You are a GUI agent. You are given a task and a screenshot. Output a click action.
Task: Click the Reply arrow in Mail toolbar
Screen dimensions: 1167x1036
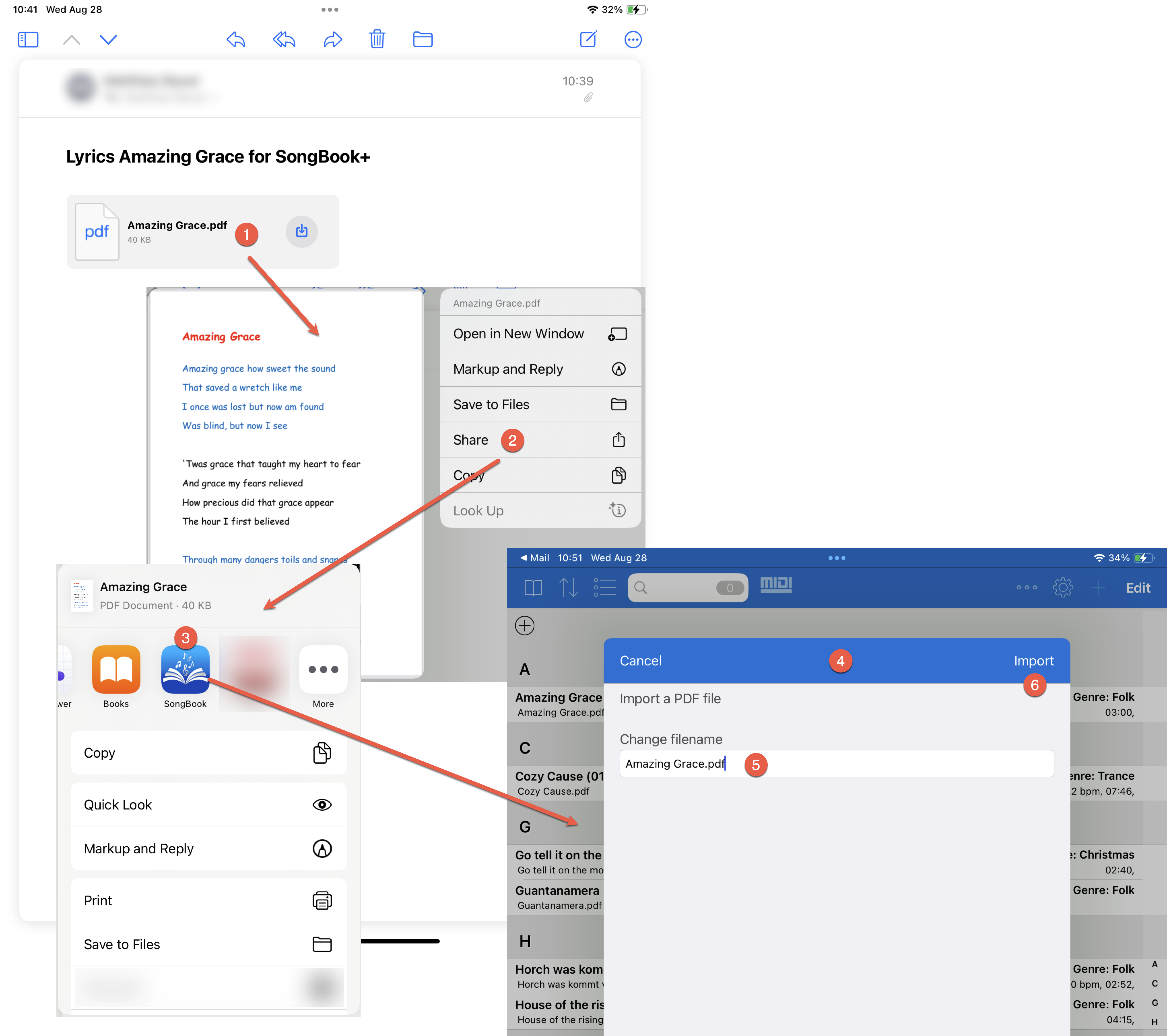[236, 39]
